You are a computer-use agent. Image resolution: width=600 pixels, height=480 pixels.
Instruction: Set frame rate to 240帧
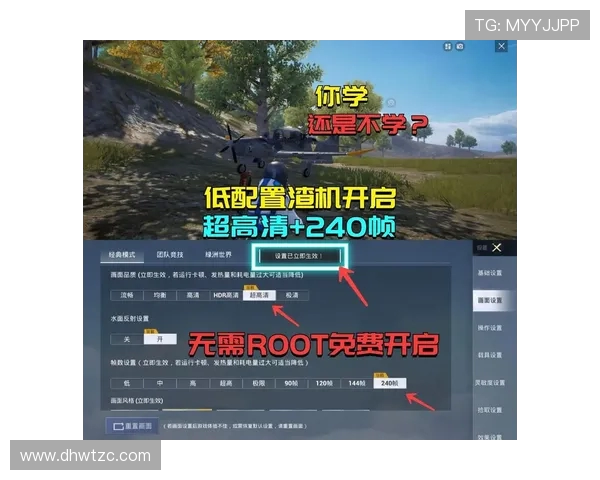390,383
